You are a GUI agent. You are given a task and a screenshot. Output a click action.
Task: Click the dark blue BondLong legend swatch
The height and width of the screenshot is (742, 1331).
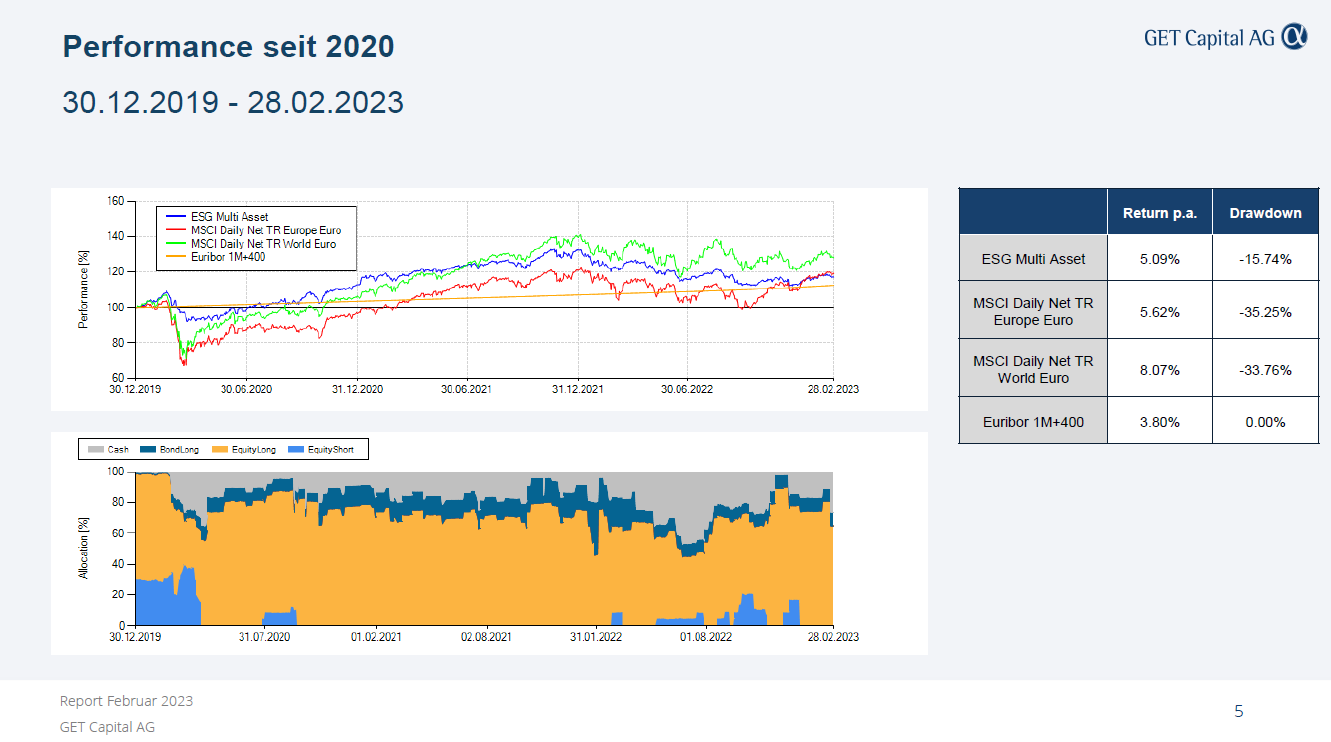pyautogui.click(x=147, y=450)
